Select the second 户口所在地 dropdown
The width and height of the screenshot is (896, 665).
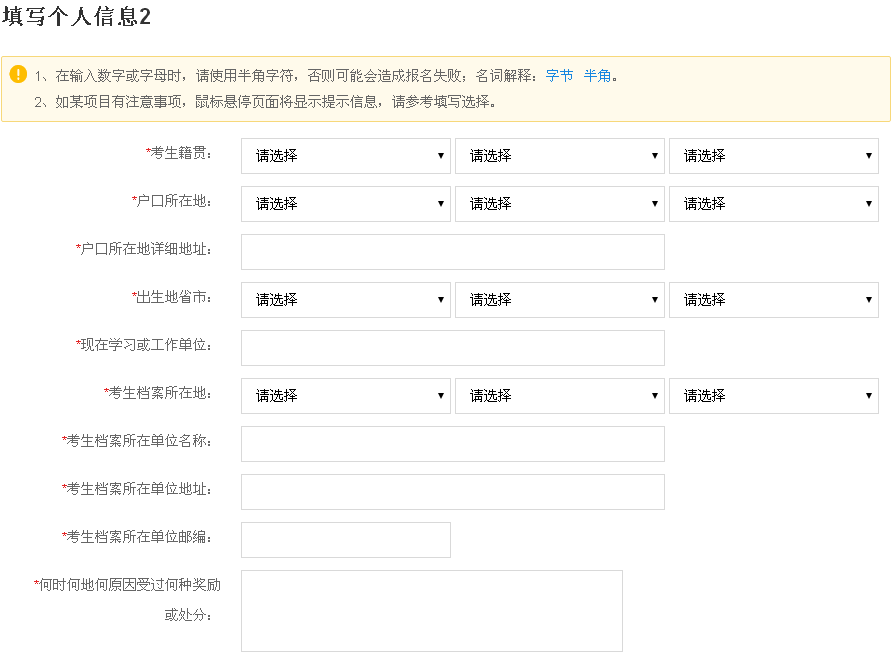click(x=559, y=204)
